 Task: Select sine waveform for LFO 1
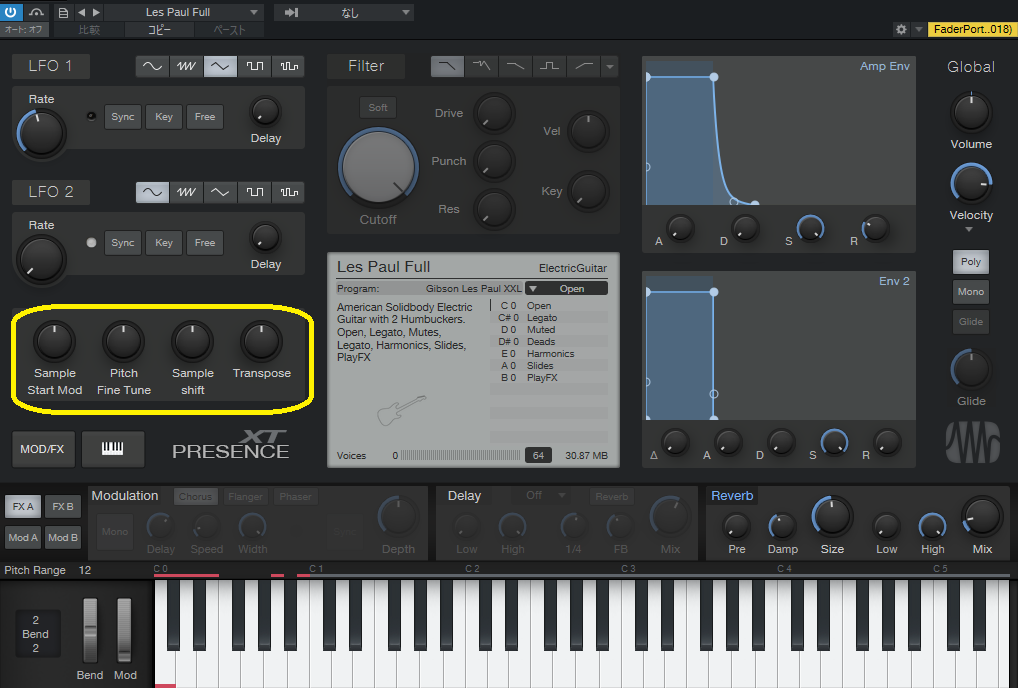coord(152,66)
